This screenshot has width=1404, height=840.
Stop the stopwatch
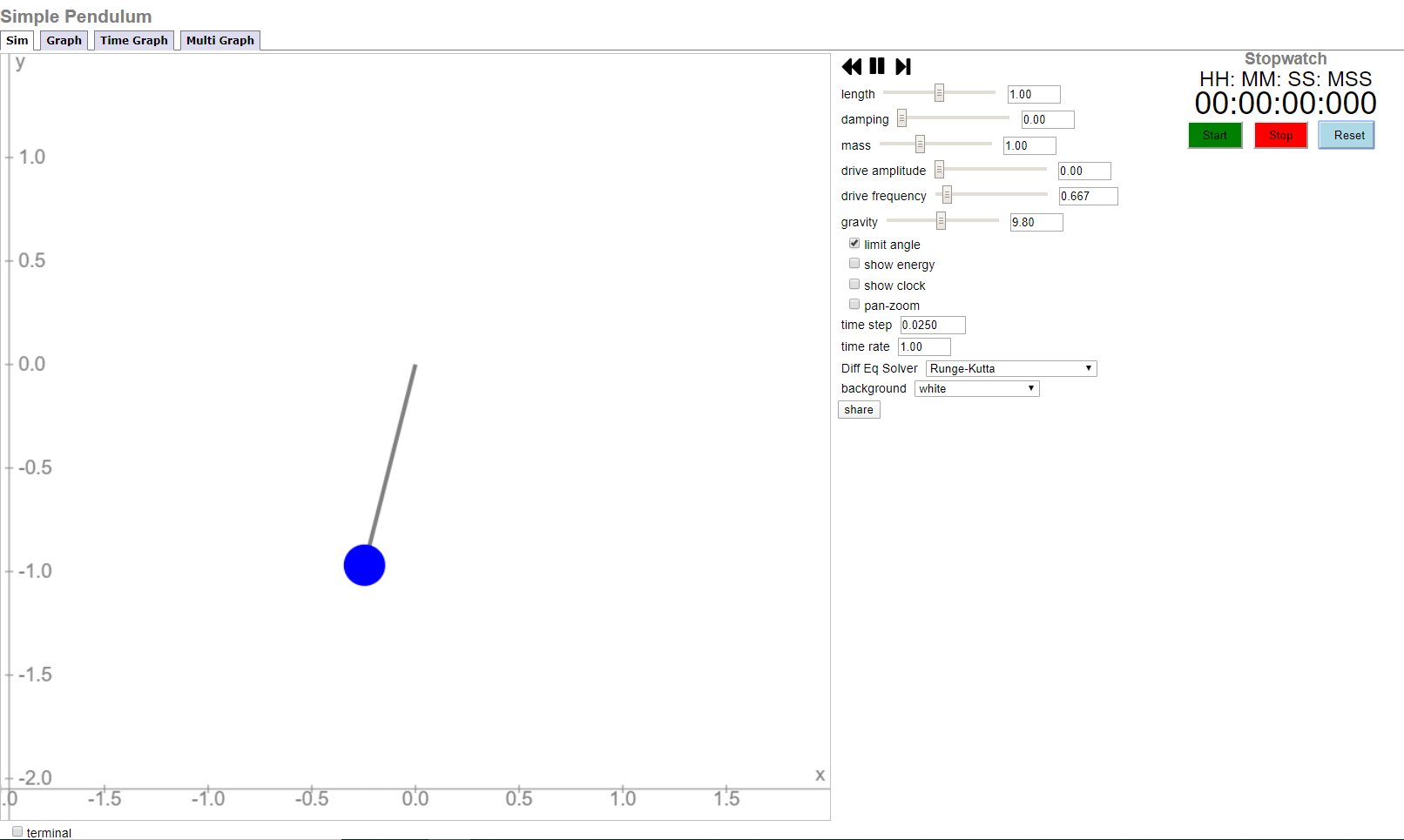pyautogui.click(x=1280, y=135)
